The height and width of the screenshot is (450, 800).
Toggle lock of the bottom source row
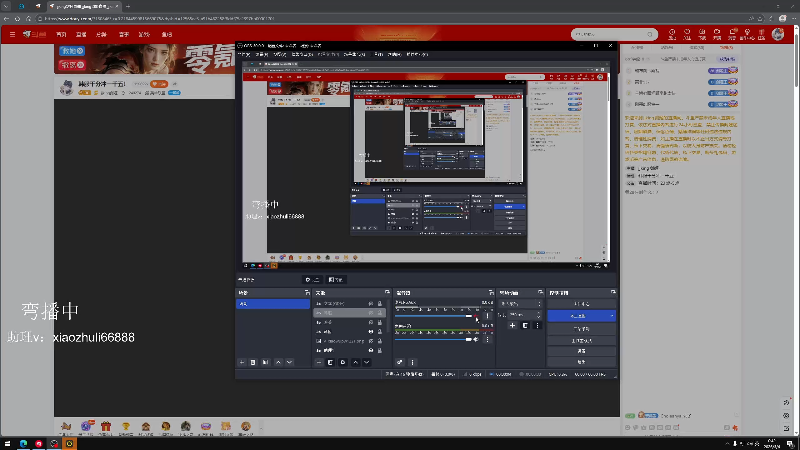pos(380,351)
